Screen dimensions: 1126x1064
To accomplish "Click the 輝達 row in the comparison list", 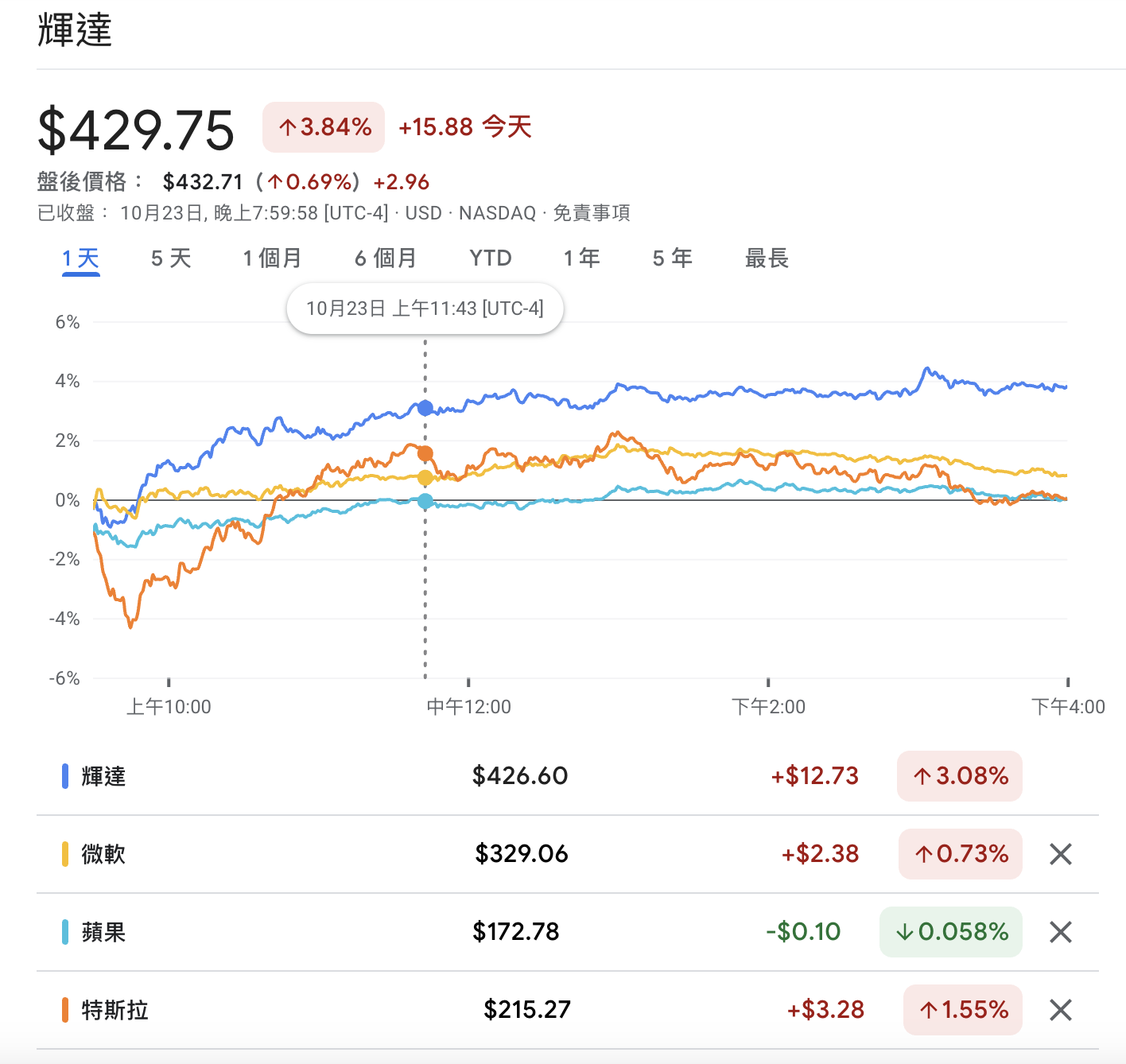I will [x=568, y=776].
